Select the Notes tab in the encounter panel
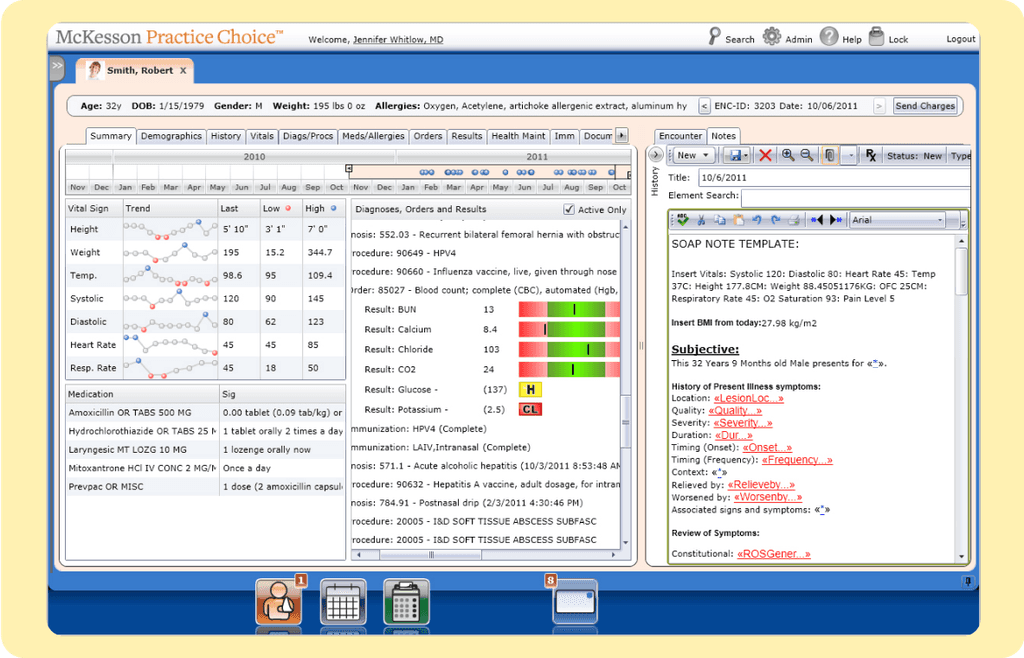The height and width of the screenshot is (658, 1024). click(x=723, y=135)
